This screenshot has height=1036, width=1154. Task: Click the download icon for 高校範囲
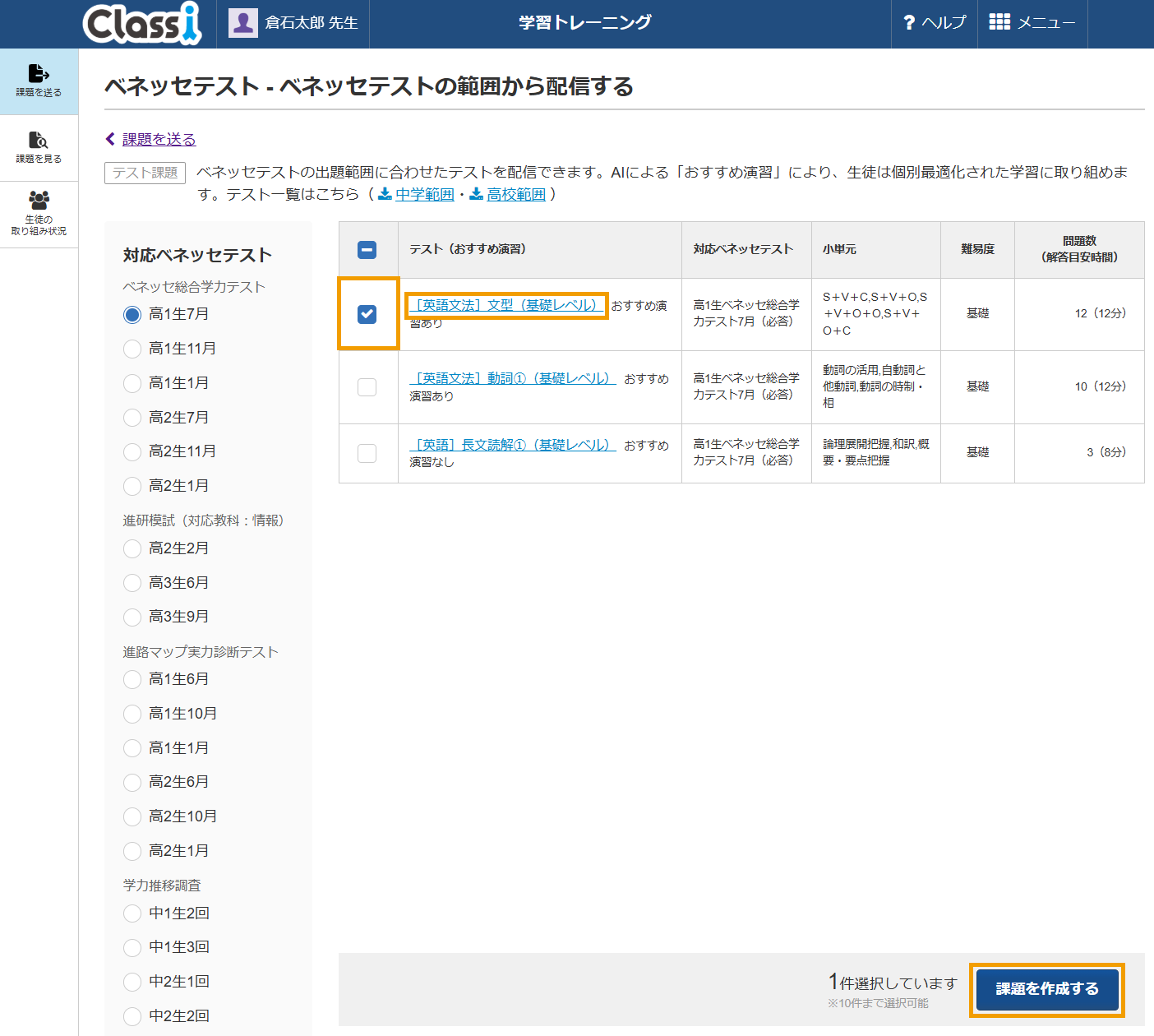click(476, 194)
